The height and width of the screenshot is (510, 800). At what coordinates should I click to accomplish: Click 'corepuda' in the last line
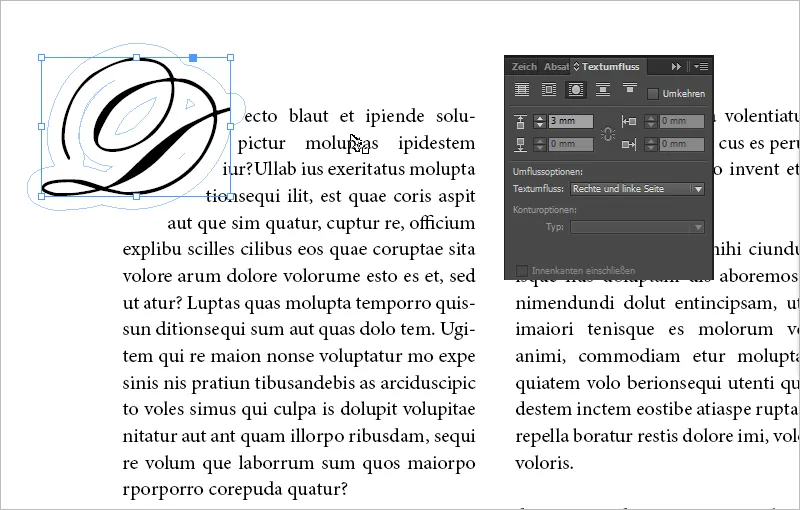(245, 490)
